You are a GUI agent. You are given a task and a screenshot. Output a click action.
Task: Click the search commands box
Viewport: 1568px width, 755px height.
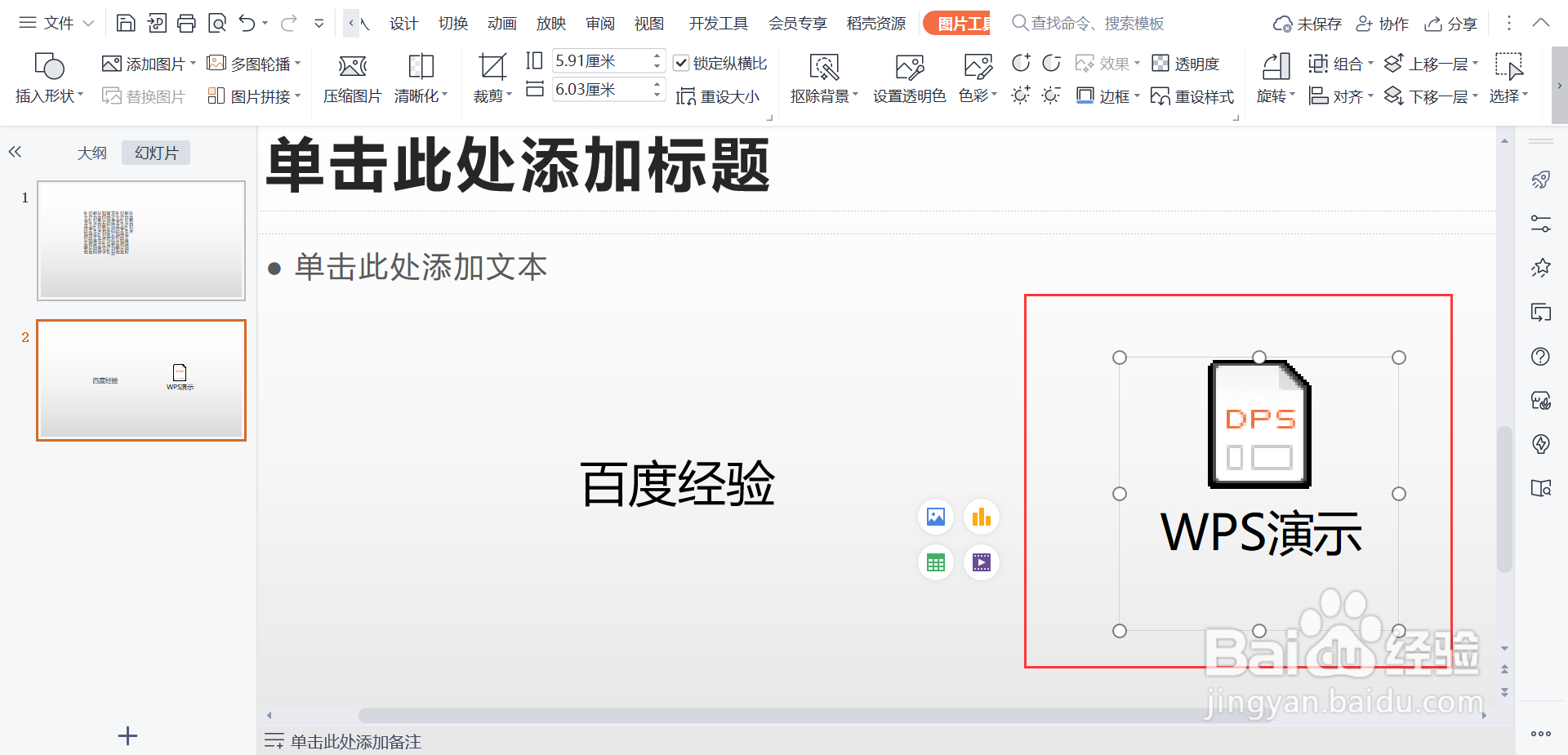(x=1088, y=24)
